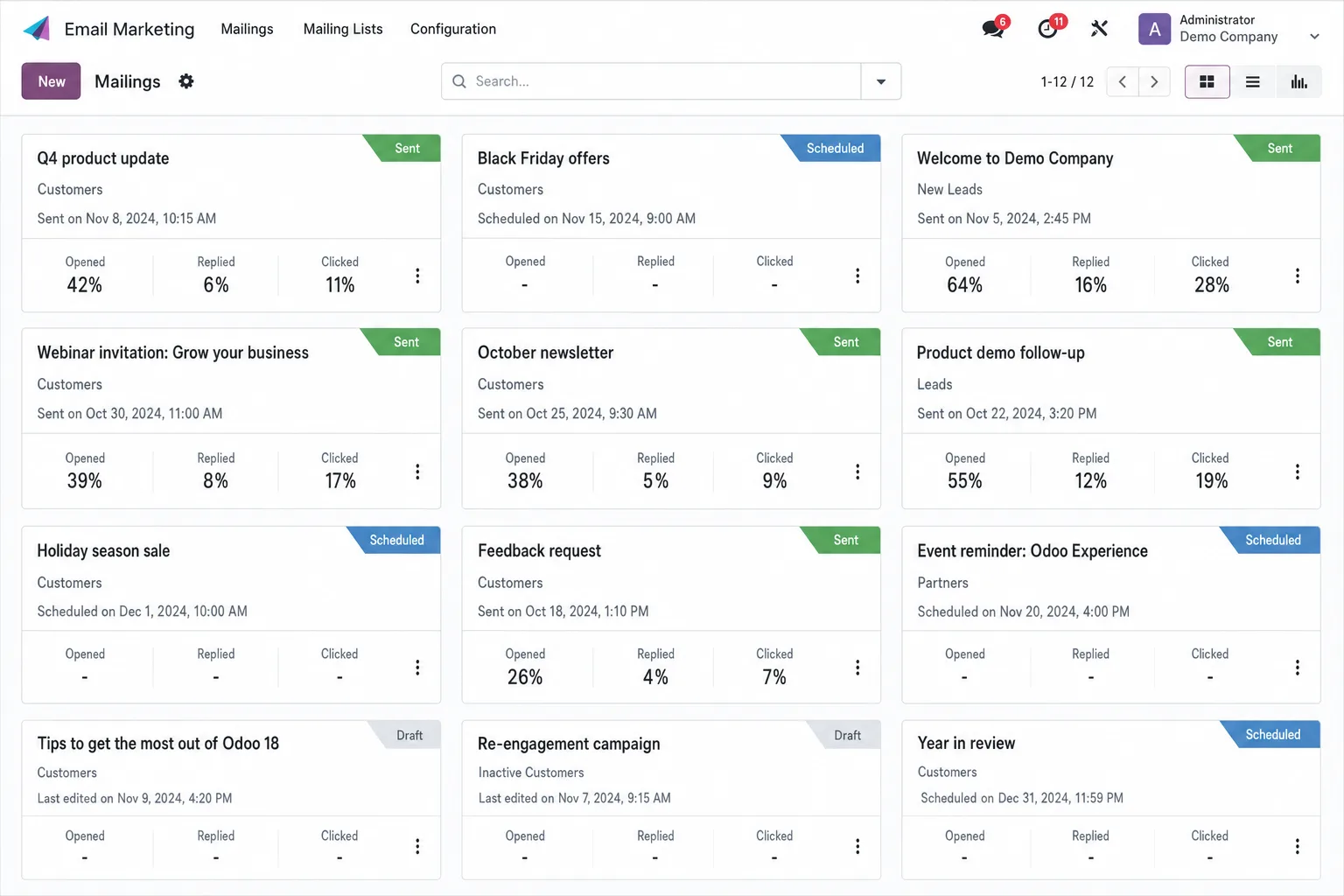This screenshot has width=1344, height=896.
Task: Open the Mailing Lists menu
Action: [343, 29]
